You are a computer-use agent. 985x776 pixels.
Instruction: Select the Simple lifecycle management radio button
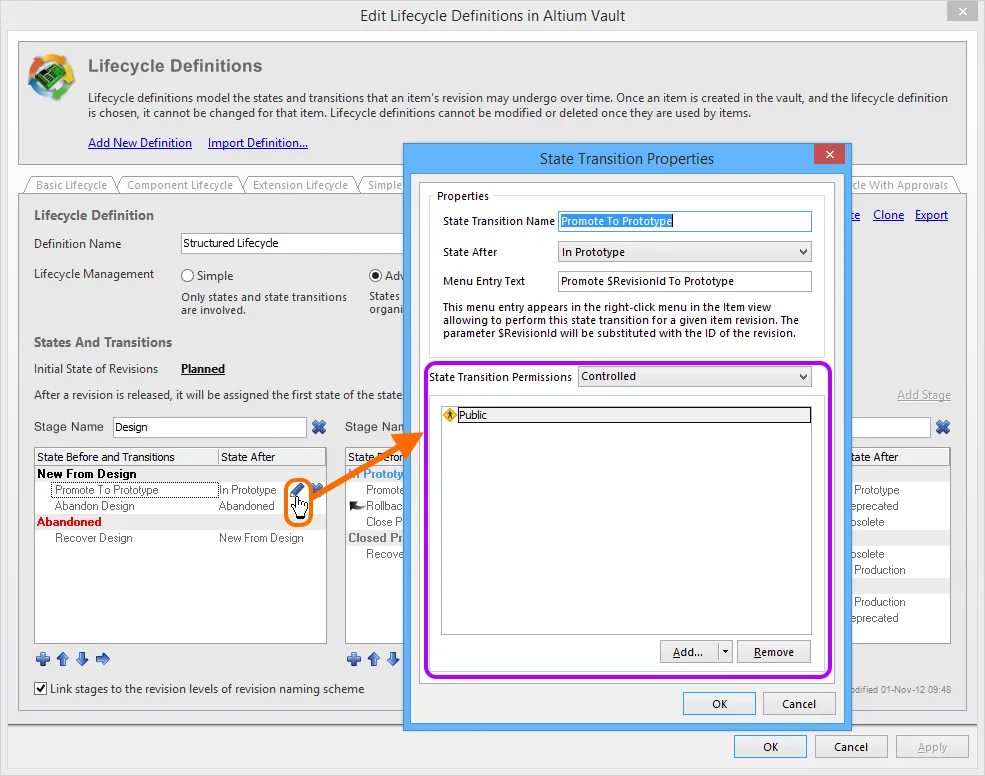[187, 276]
